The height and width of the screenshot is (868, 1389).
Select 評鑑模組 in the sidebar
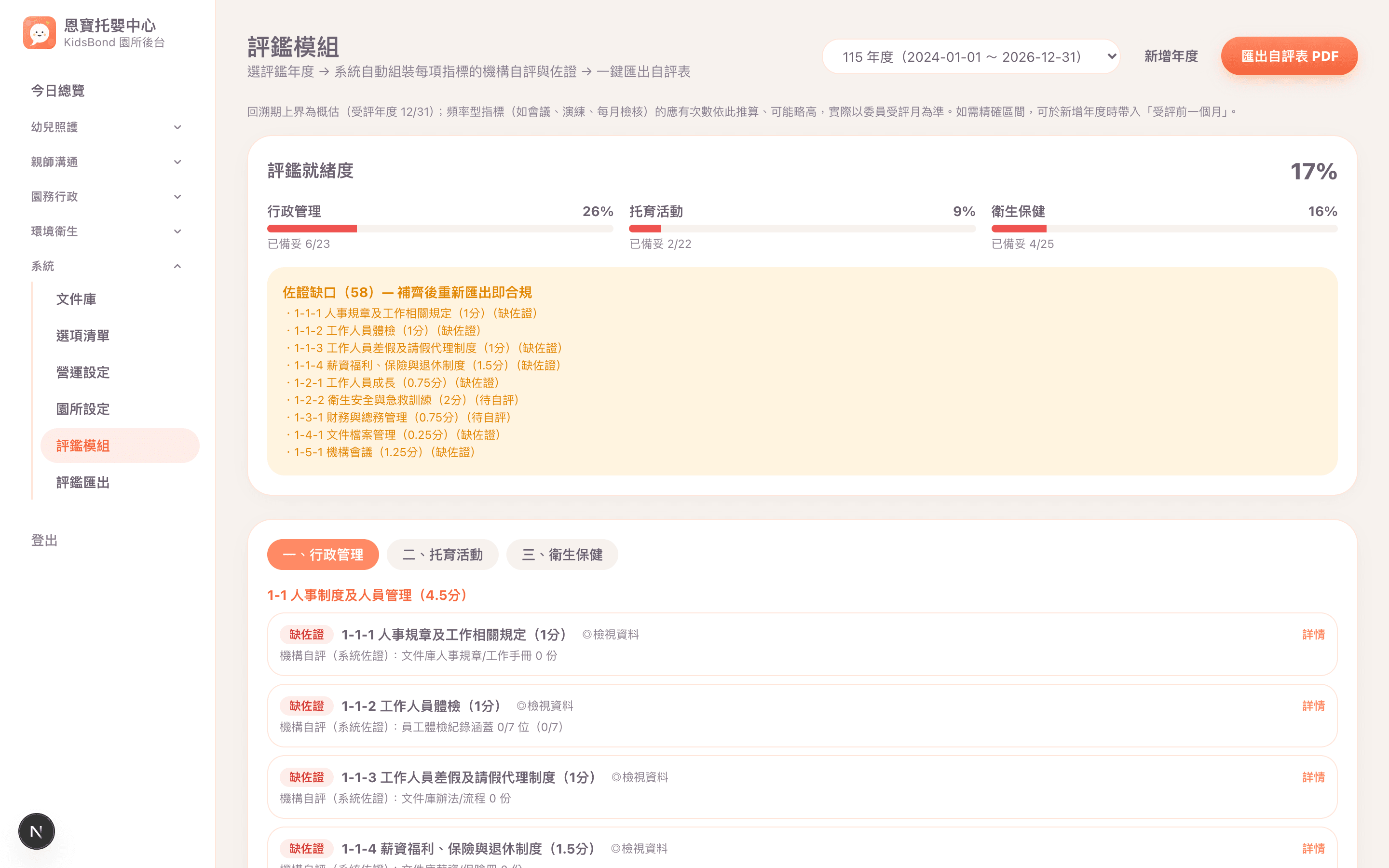[120, 446]
